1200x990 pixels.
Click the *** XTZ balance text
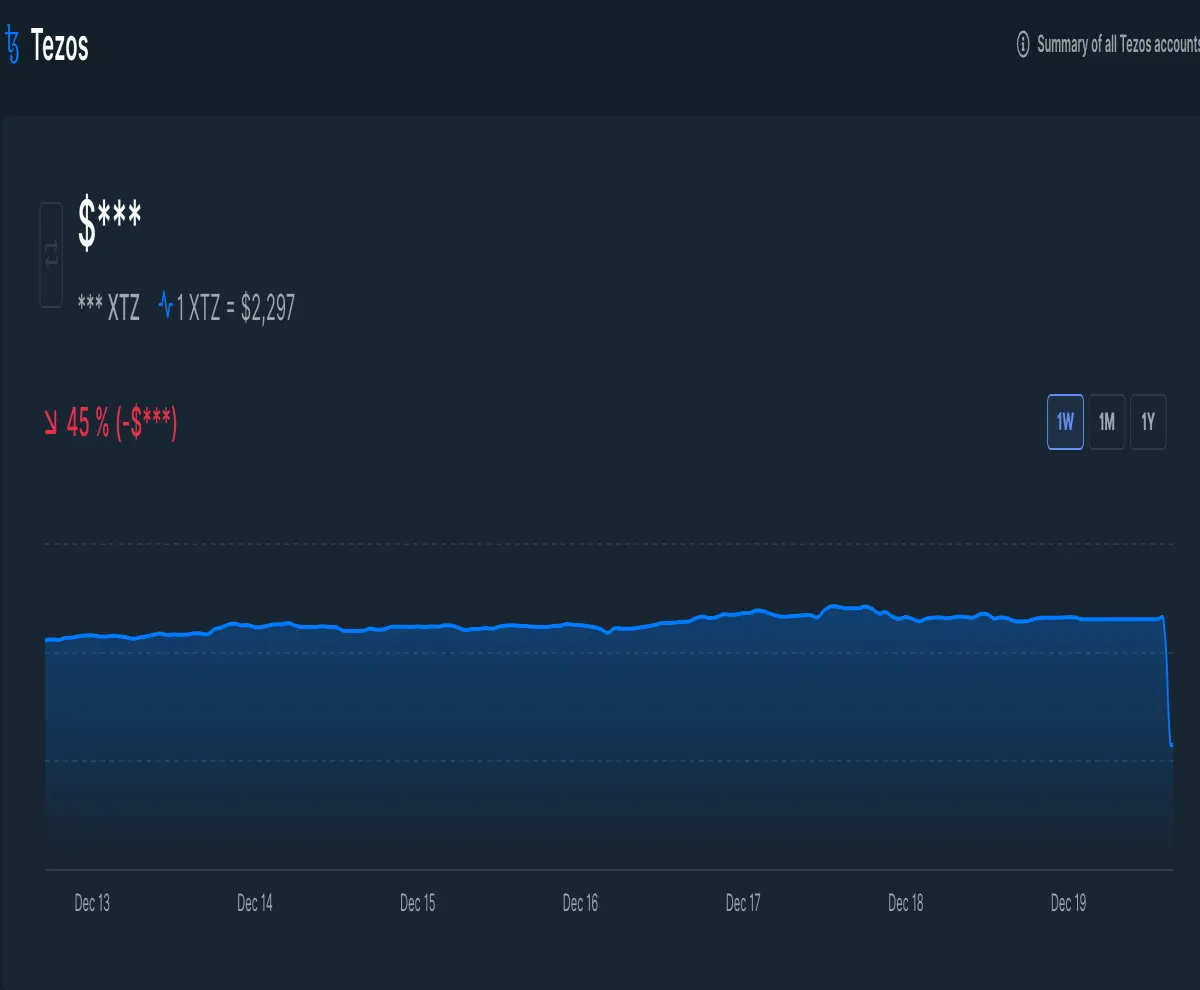(x=109, y=307)
